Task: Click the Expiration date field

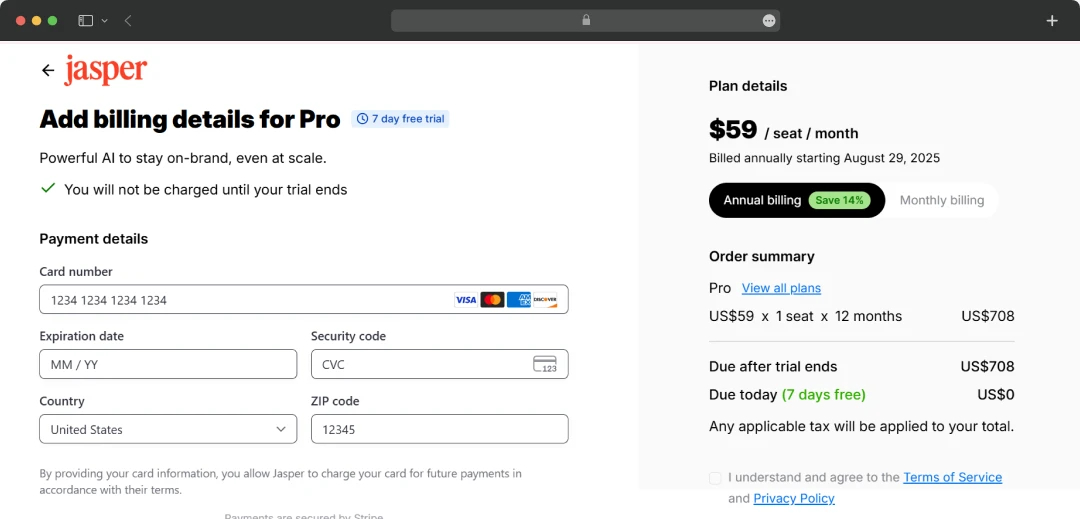Action: [x=168, y=364]
